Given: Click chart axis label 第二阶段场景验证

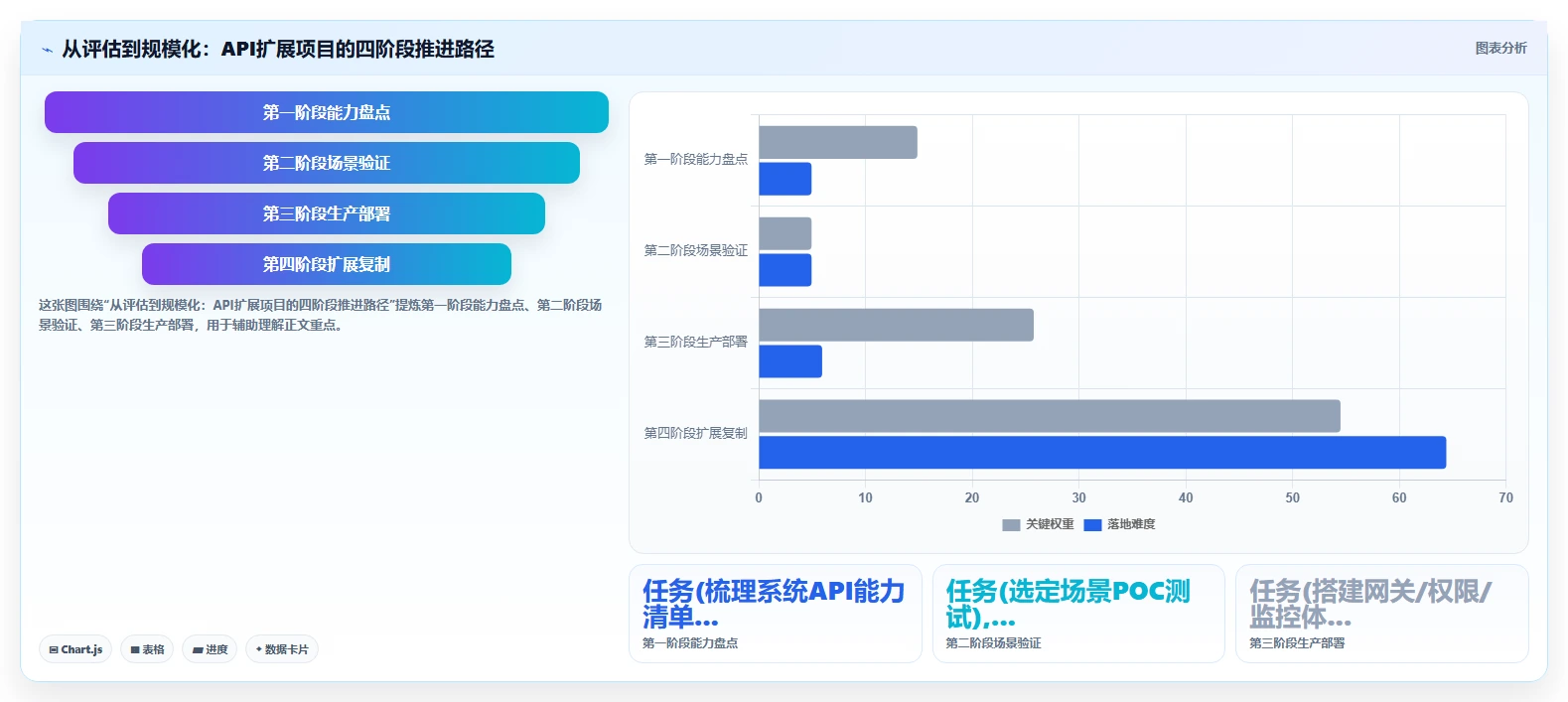Looking at the screenshot, I should pyautogui.click(x=696, y=250).
